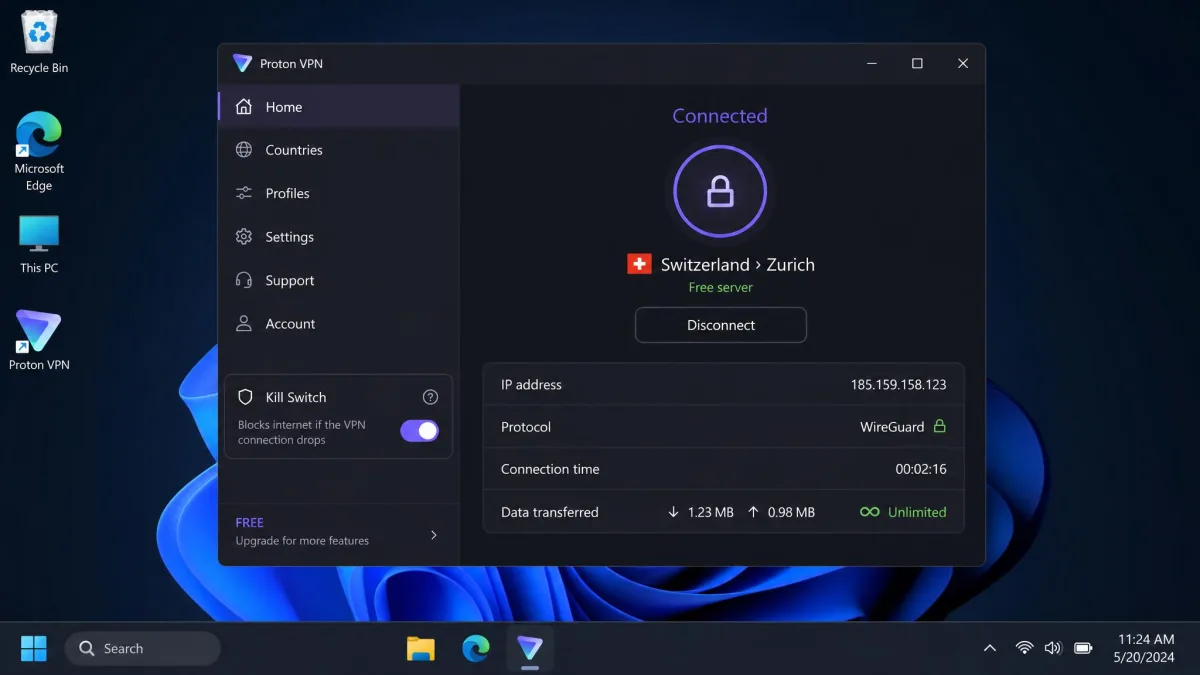The height and width of the screenshot is (675, 1200).
Task: Select Proton VPN desktop shortcut
Action: 39,341
